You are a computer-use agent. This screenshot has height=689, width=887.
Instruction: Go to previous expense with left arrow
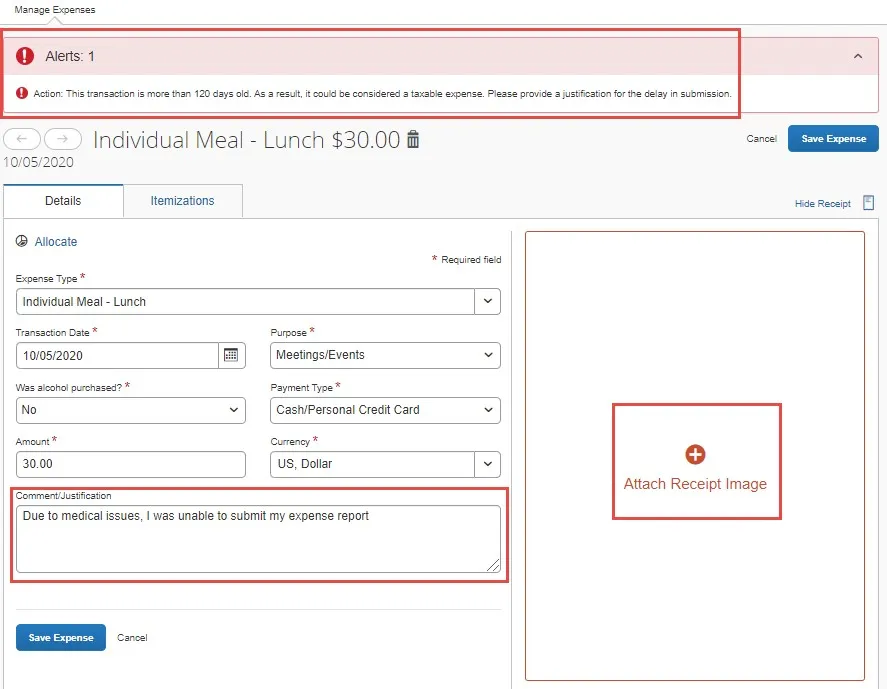22,139
